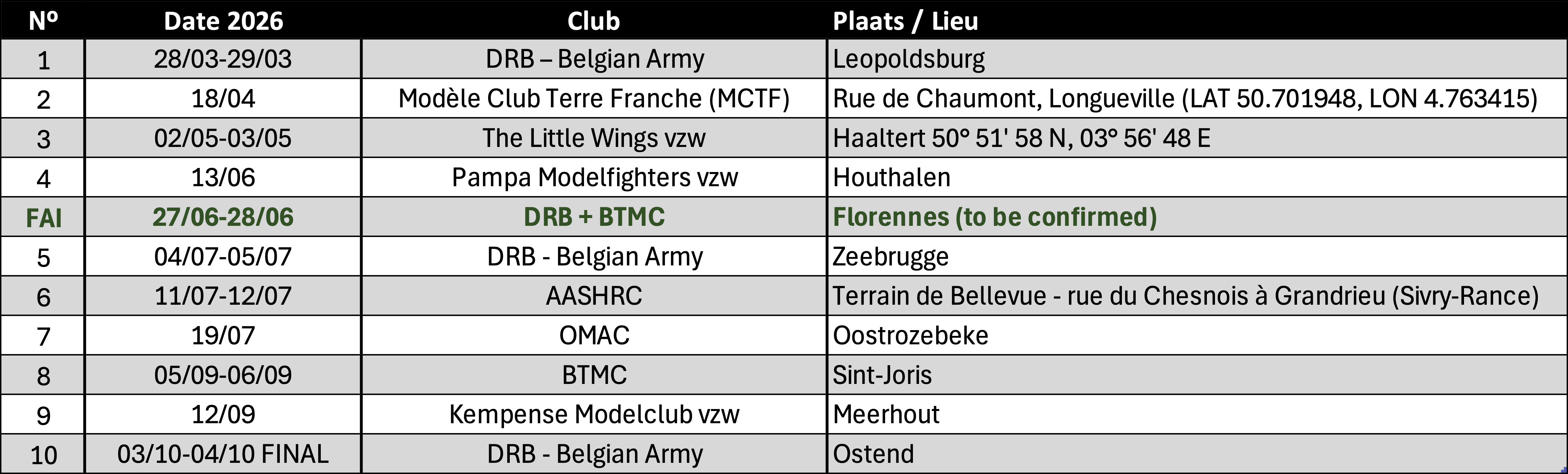Click the 'Plaats / Lieu' column header

(x=905, y=21)
